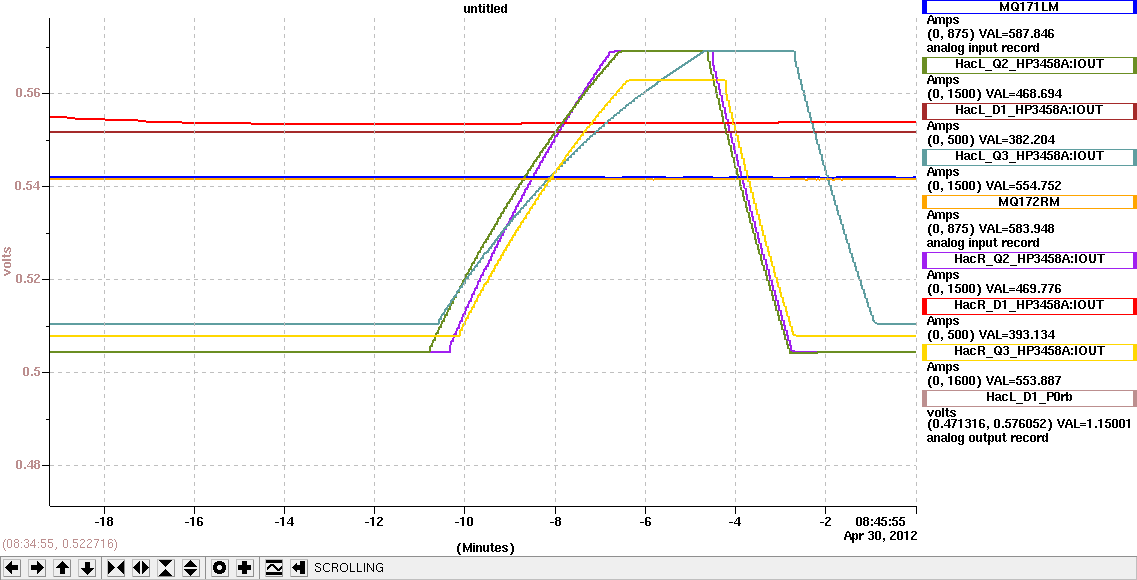Click the value VAL=554.752

(1022, 186)
